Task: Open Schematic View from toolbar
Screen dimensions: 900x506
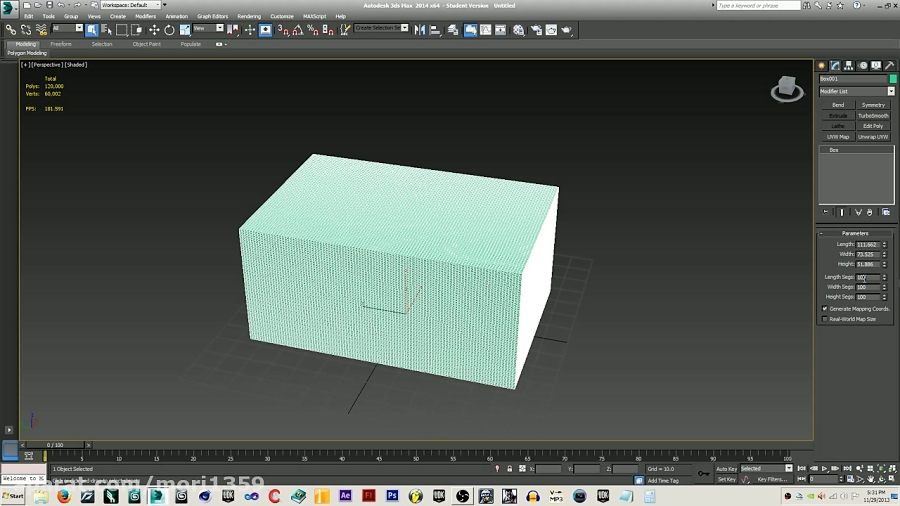Action: click(x=501, y=30)
